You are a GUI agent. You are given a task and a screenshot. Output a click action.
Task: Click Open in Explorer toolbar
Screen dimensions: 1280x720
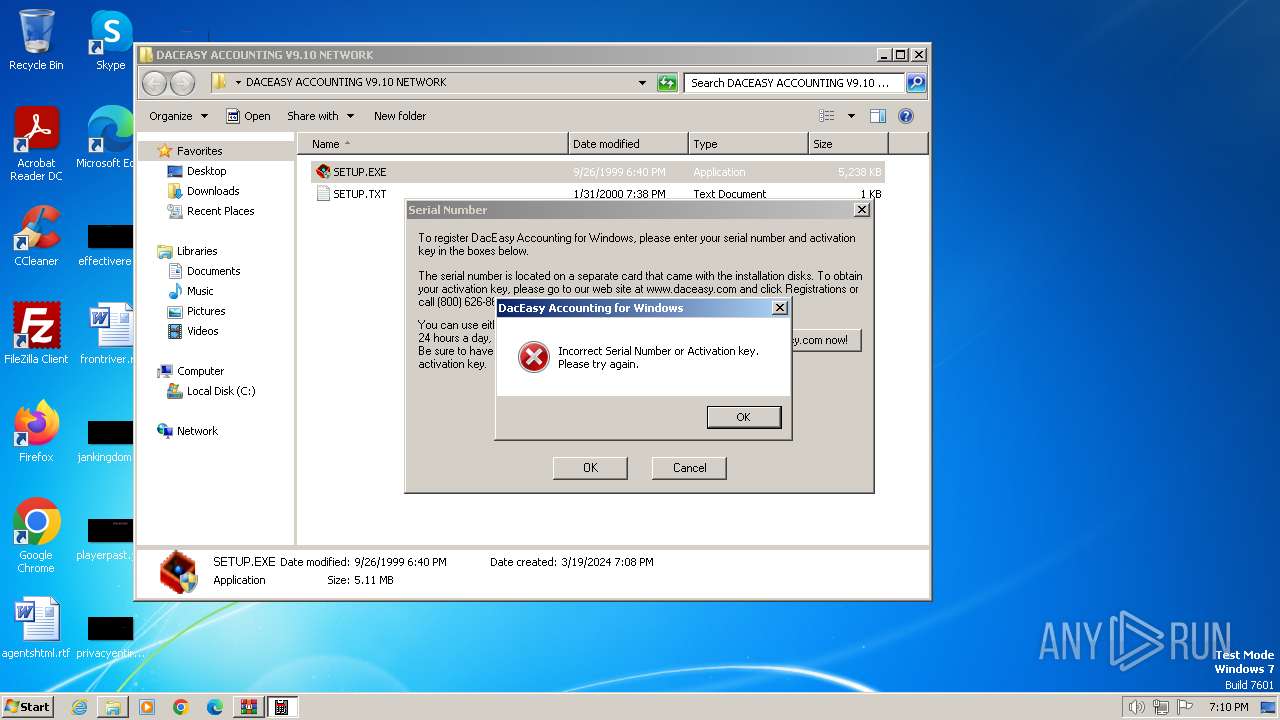click(x=248, y=116)
